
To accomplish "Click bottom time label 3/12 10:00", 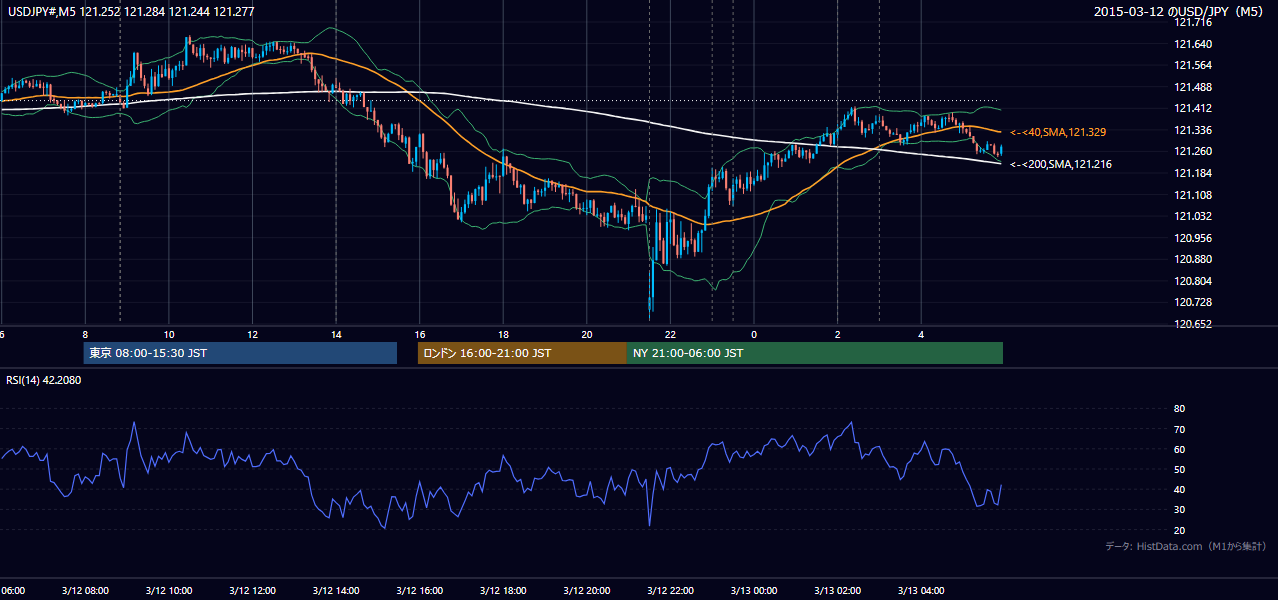I will 168,591.
